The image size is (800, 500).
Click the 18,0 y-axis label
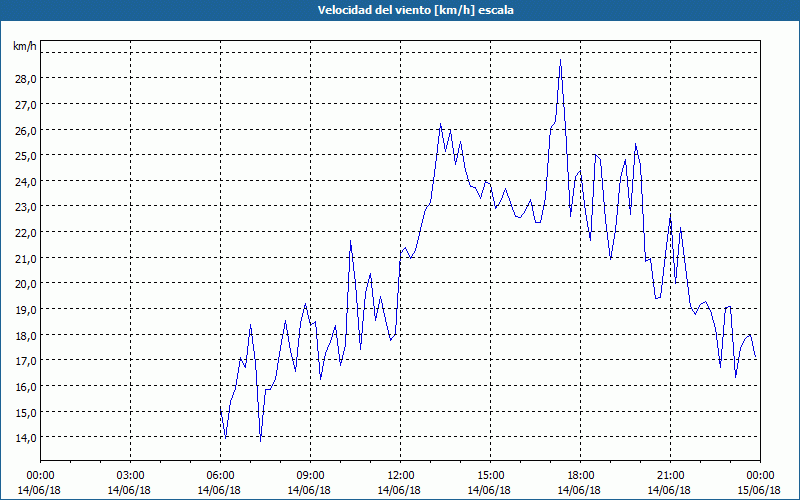pos(28,336)
